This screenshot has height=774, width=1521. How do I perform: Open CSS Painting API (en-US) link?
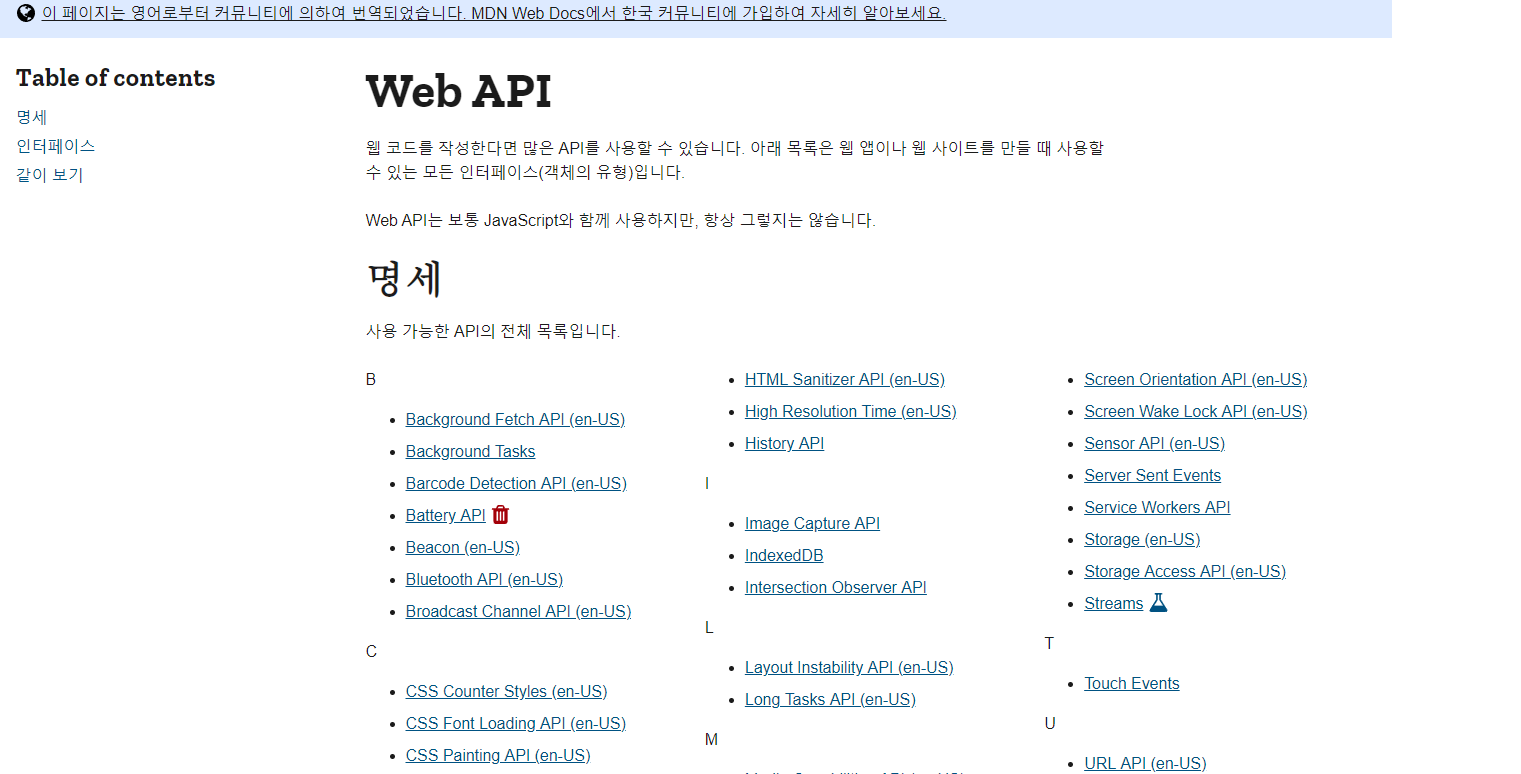coord(498,755)
